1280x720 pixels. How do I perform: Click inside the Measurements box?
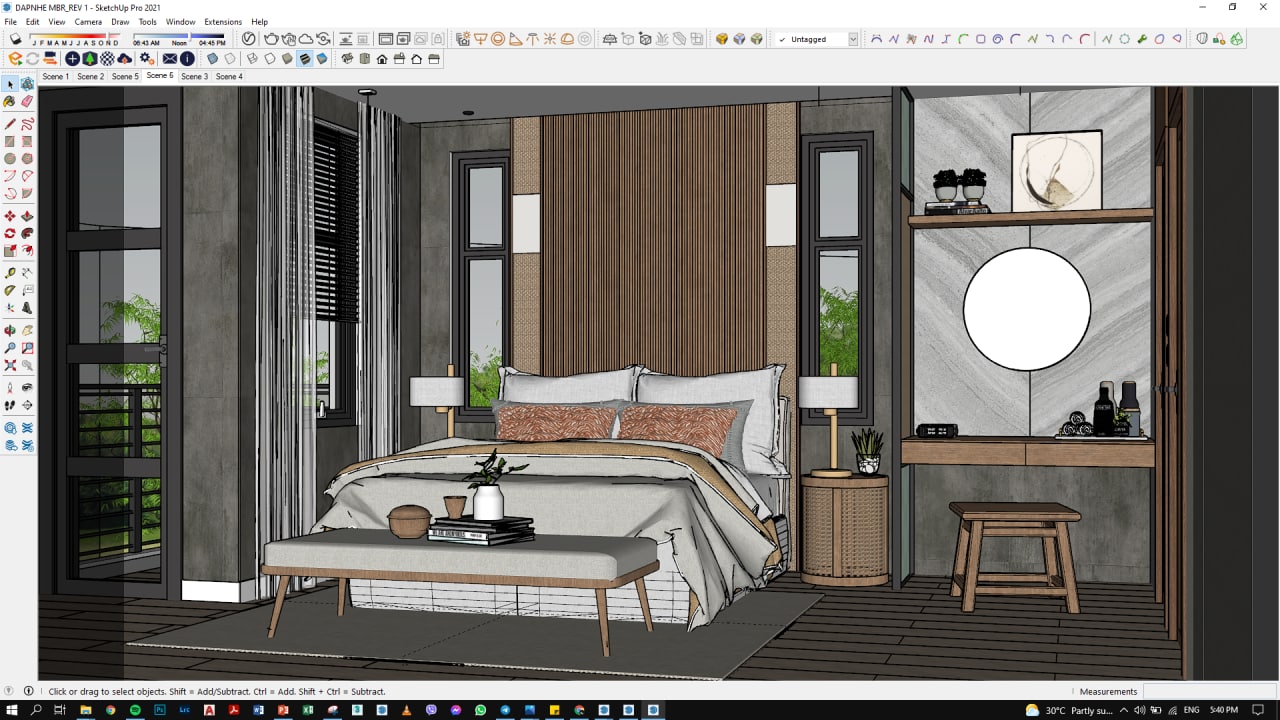click(1210, 691)
